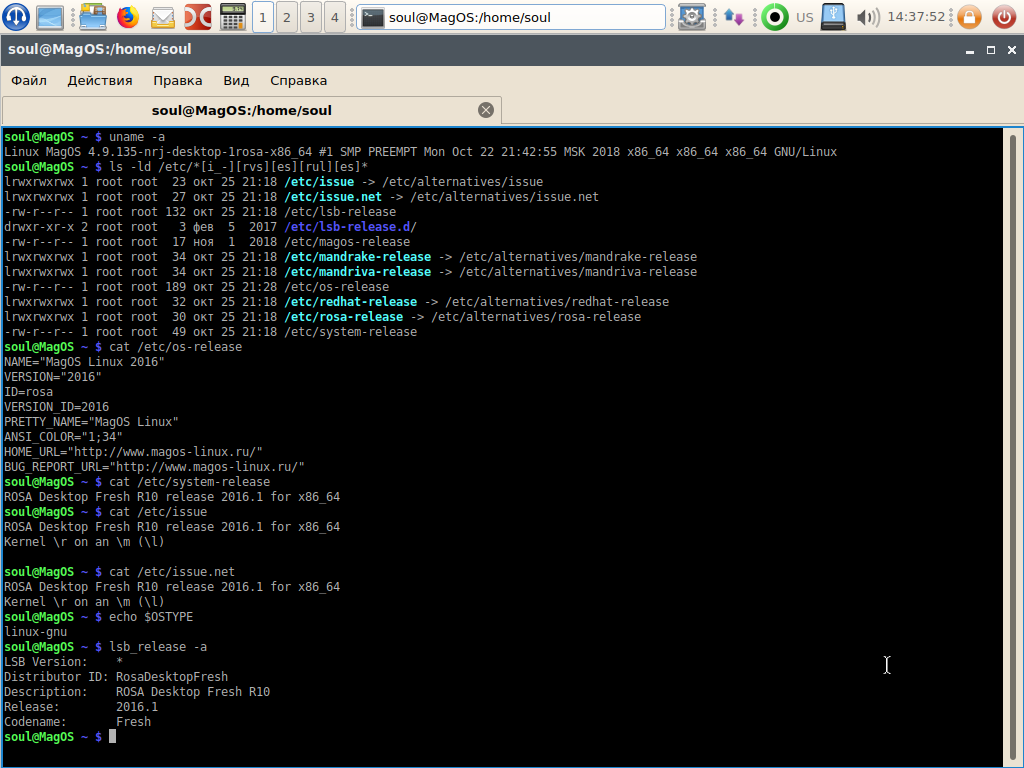The height and width of the screenshot is (768, 1024).
Task: Click the /etc/redhat-release entry
Action: point(350,302)
